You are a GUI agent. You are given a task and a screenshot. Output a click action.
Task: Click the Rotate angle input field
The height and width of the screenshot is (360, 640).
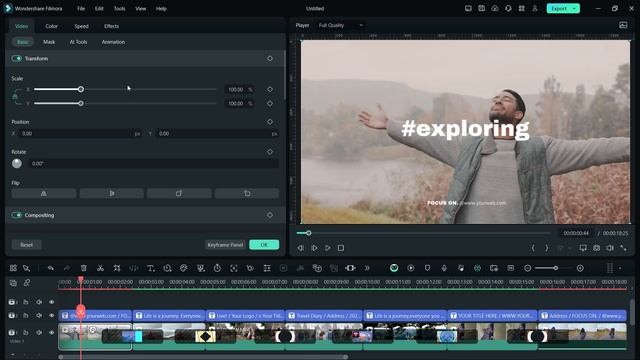point(154,164)
